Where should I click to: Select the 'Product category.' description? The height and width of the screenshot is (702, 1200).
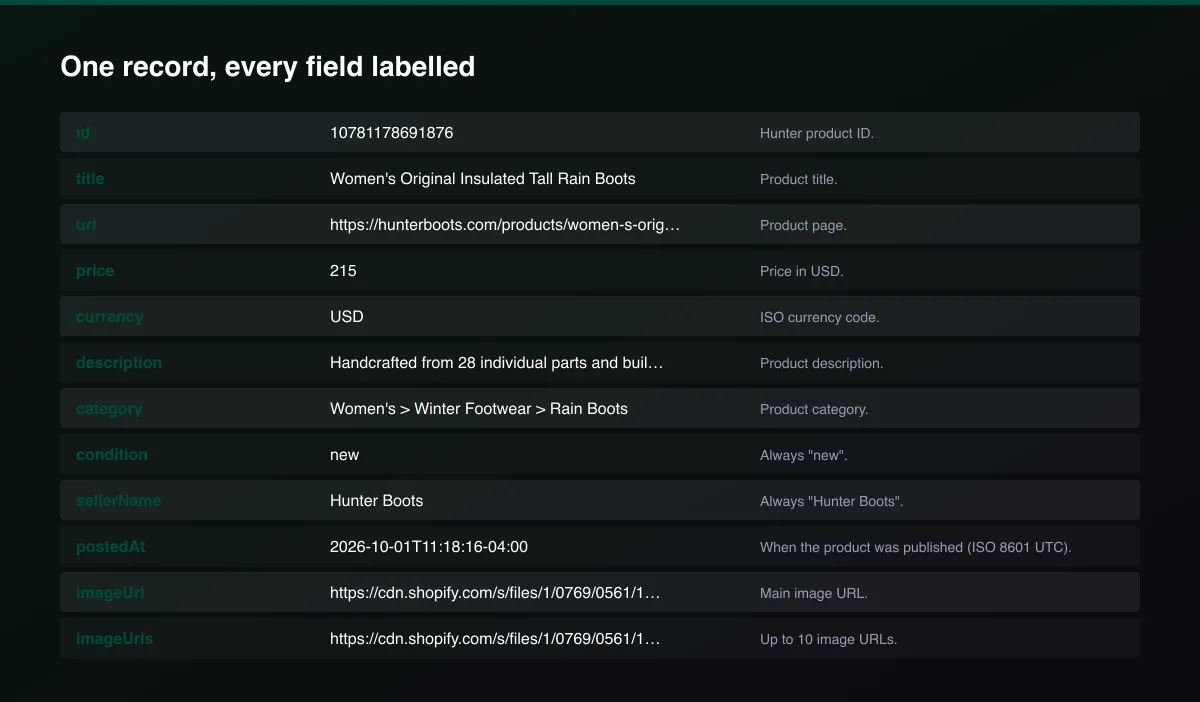pyautogui.click(x=814, y=409)
